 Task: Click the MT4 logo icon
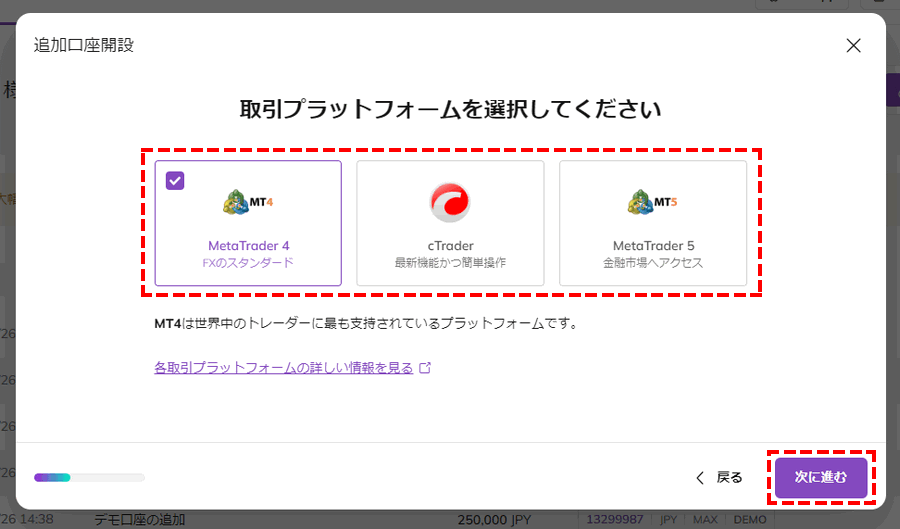[x=248, y=202]
